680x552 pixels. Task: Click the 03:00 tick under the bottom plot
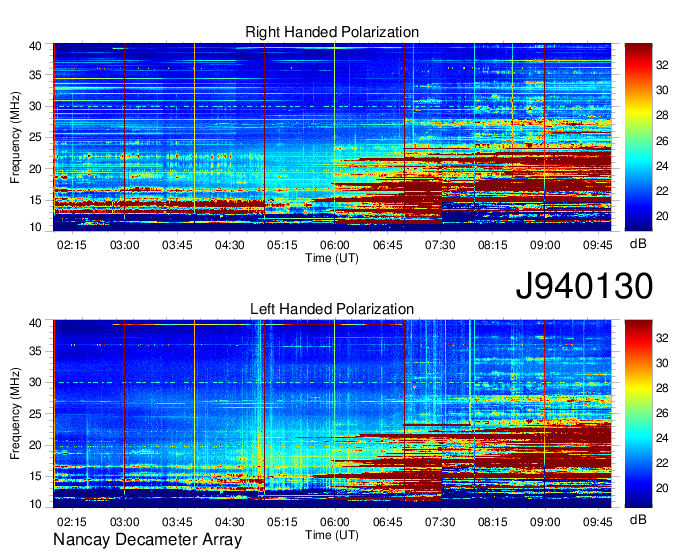click(124, 522)
